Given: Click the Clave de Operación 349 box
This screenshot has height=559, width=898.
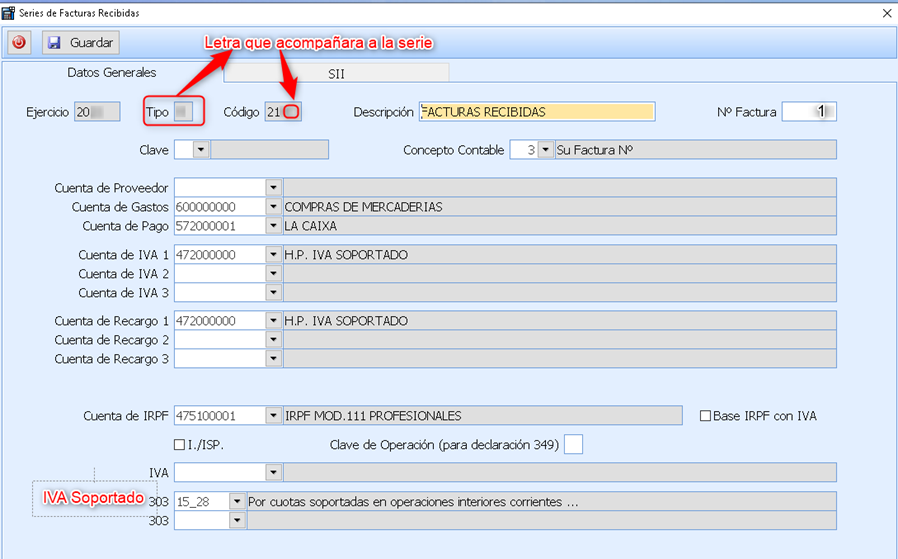Looking at the screenshot, I should (x=573, y=444).
